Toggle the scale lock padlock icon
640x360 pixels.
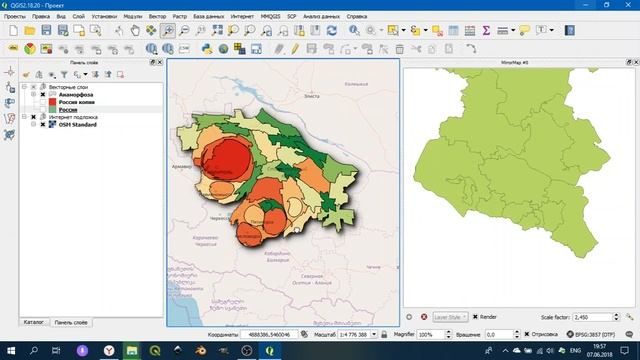click(384, 334)
